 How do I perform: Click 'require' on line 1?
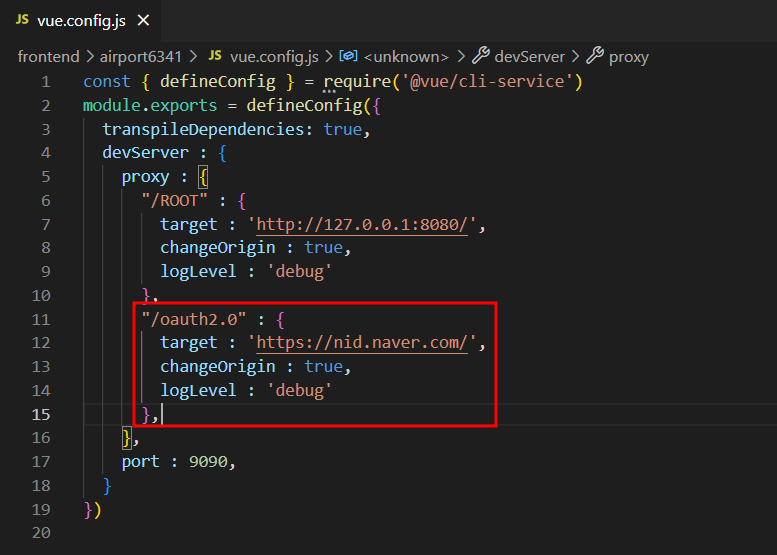click(x=357, y=82)
